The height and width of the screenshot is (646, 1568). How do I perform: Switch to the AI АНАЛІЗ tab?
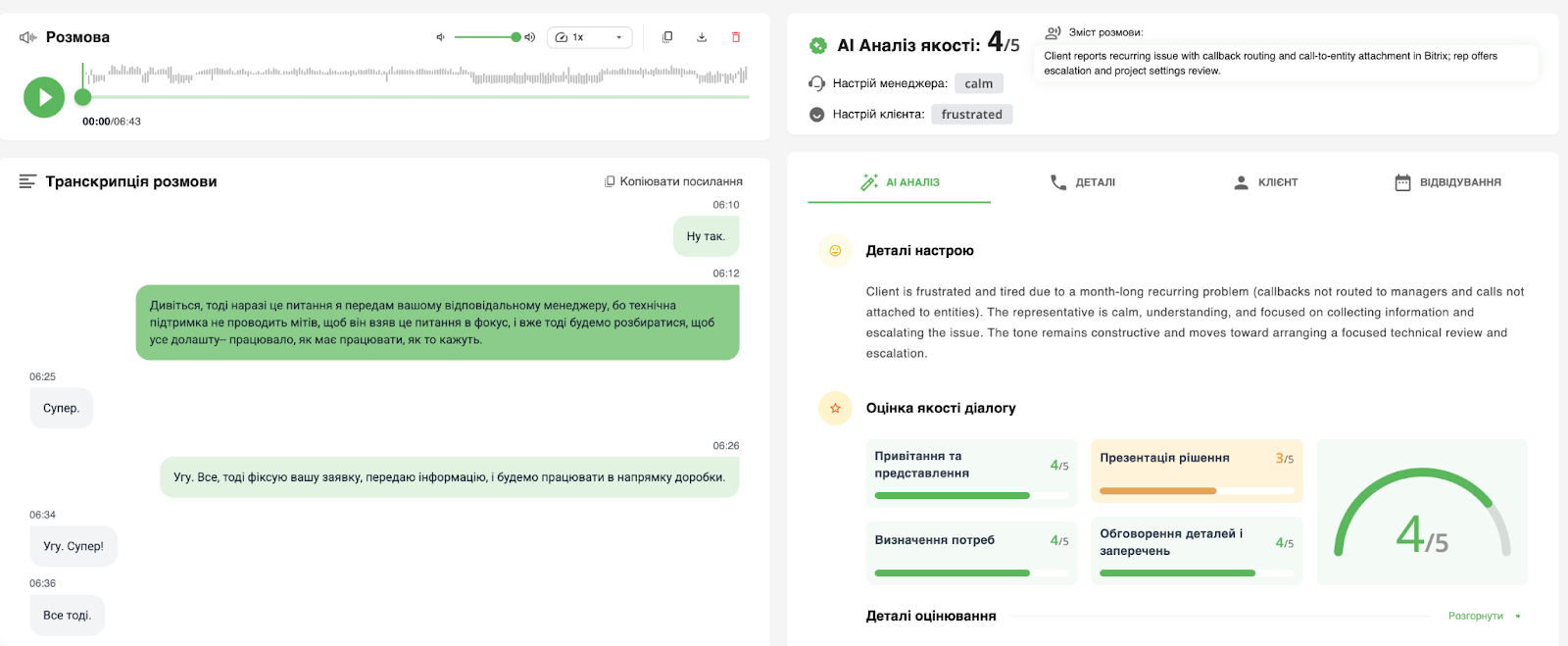click(x=900, y=182)
